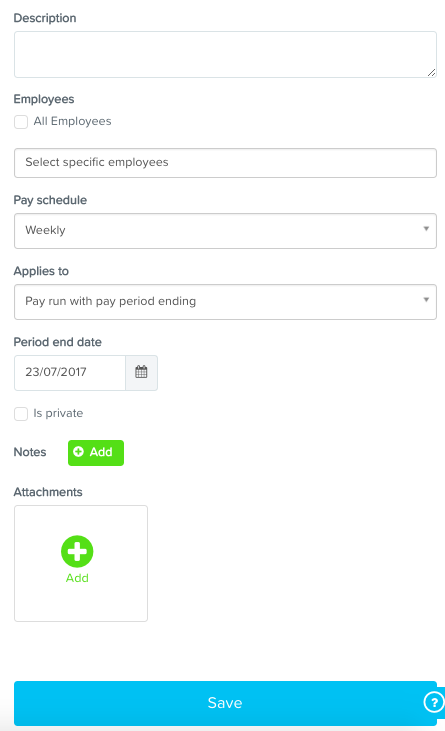Viewport: 445px width, 731px height.
Task: Click the green Add text under Attachments
Action: click(77, 578)
